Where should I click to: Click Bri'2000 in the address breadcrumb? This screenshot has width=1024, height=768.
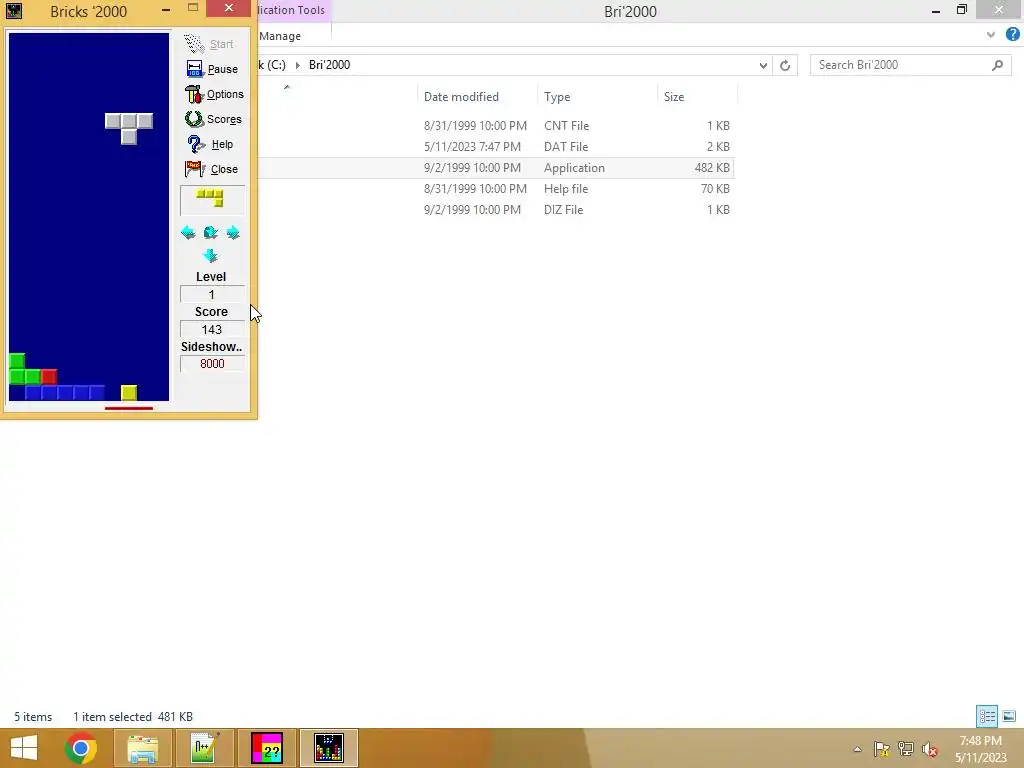click(x=329, y=65)
